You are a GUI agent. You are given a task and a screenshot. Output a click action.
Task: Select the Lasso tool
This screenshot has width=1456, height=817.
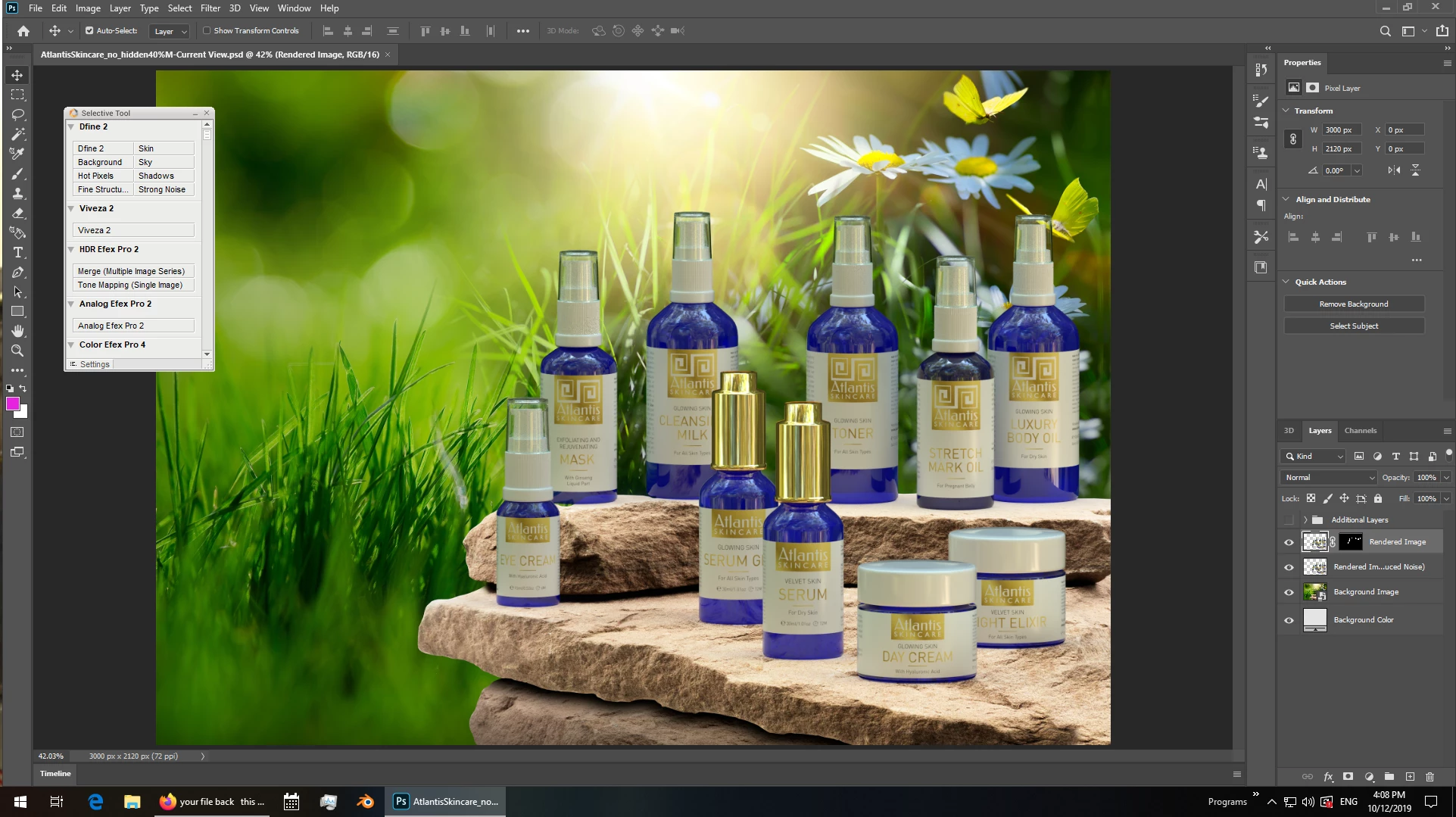coord(17,114)
